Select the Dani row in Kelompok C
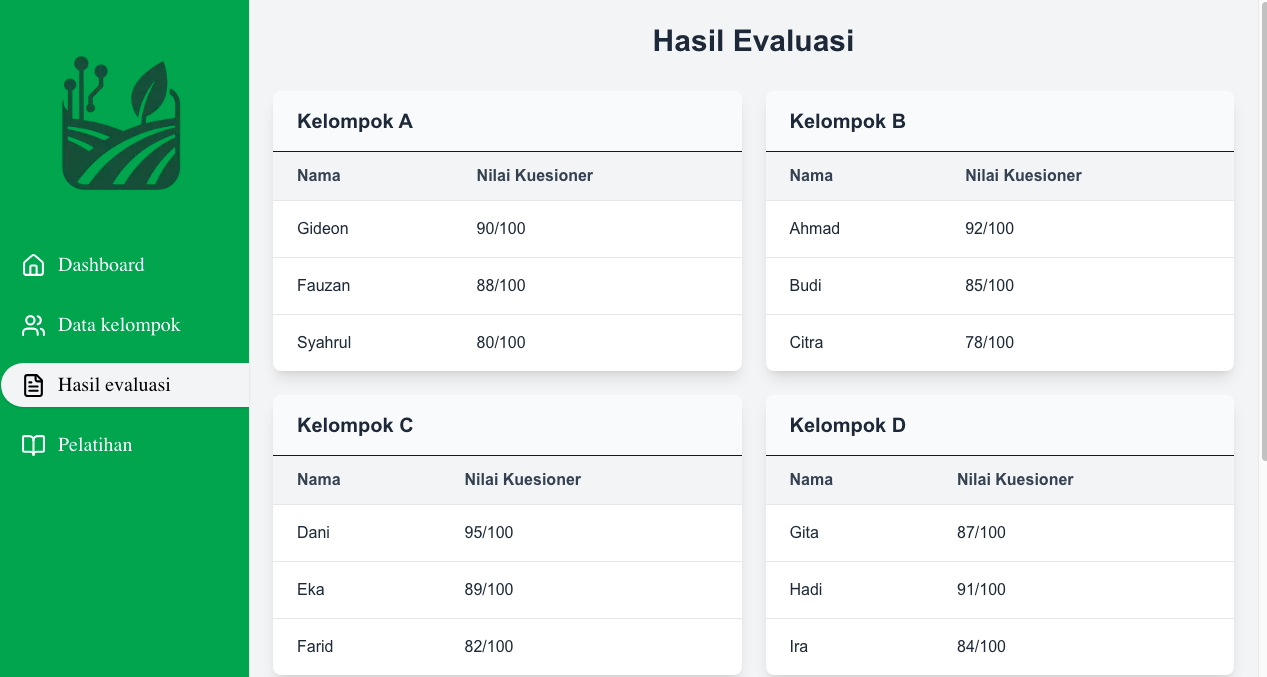The height and width of the screenshot is (677, 1267). (507, 533)
